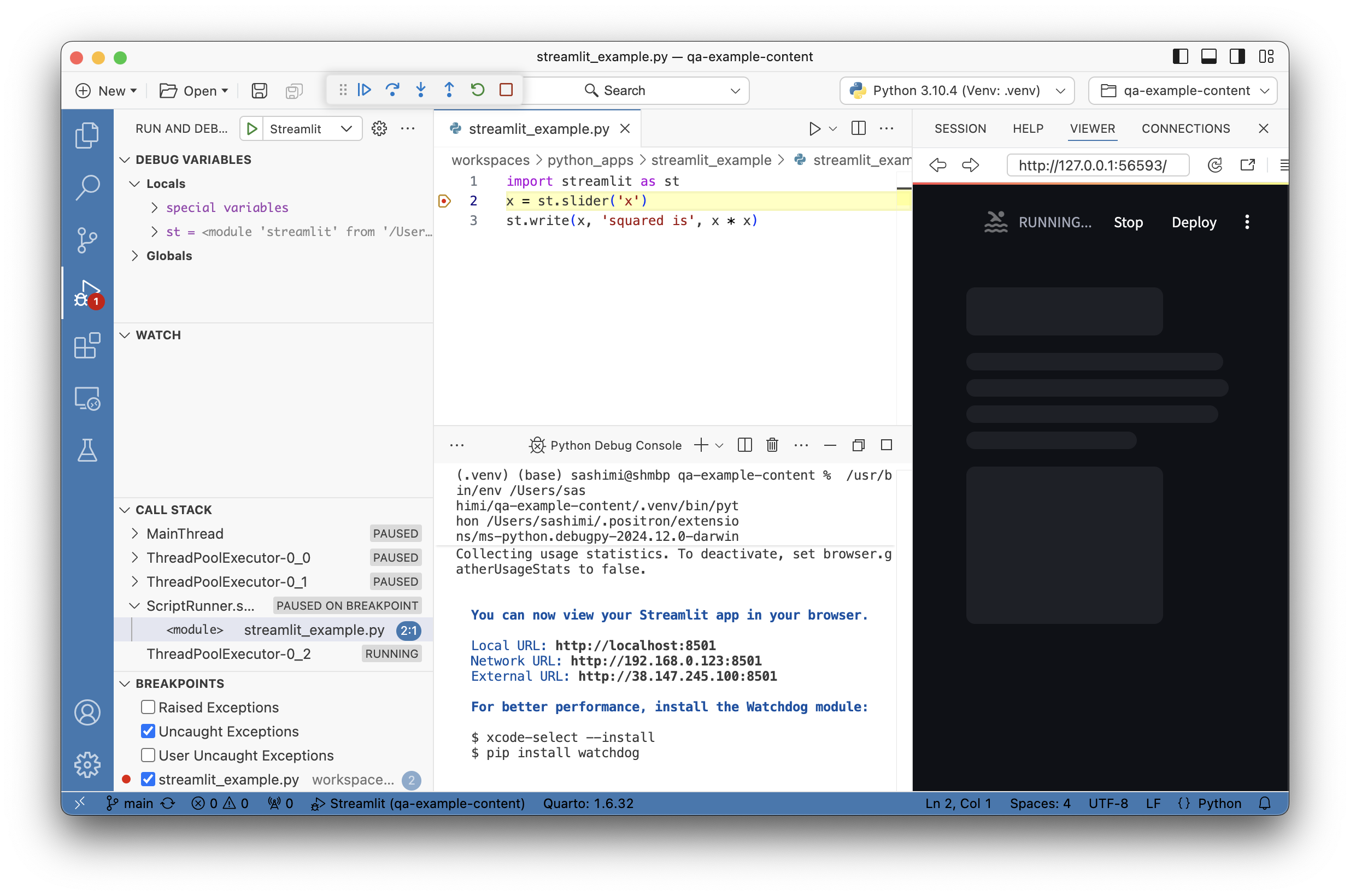Reload the Viewer with refresh icon
The width and height of the screenshot is (1350, 896).
(1214, 165)
